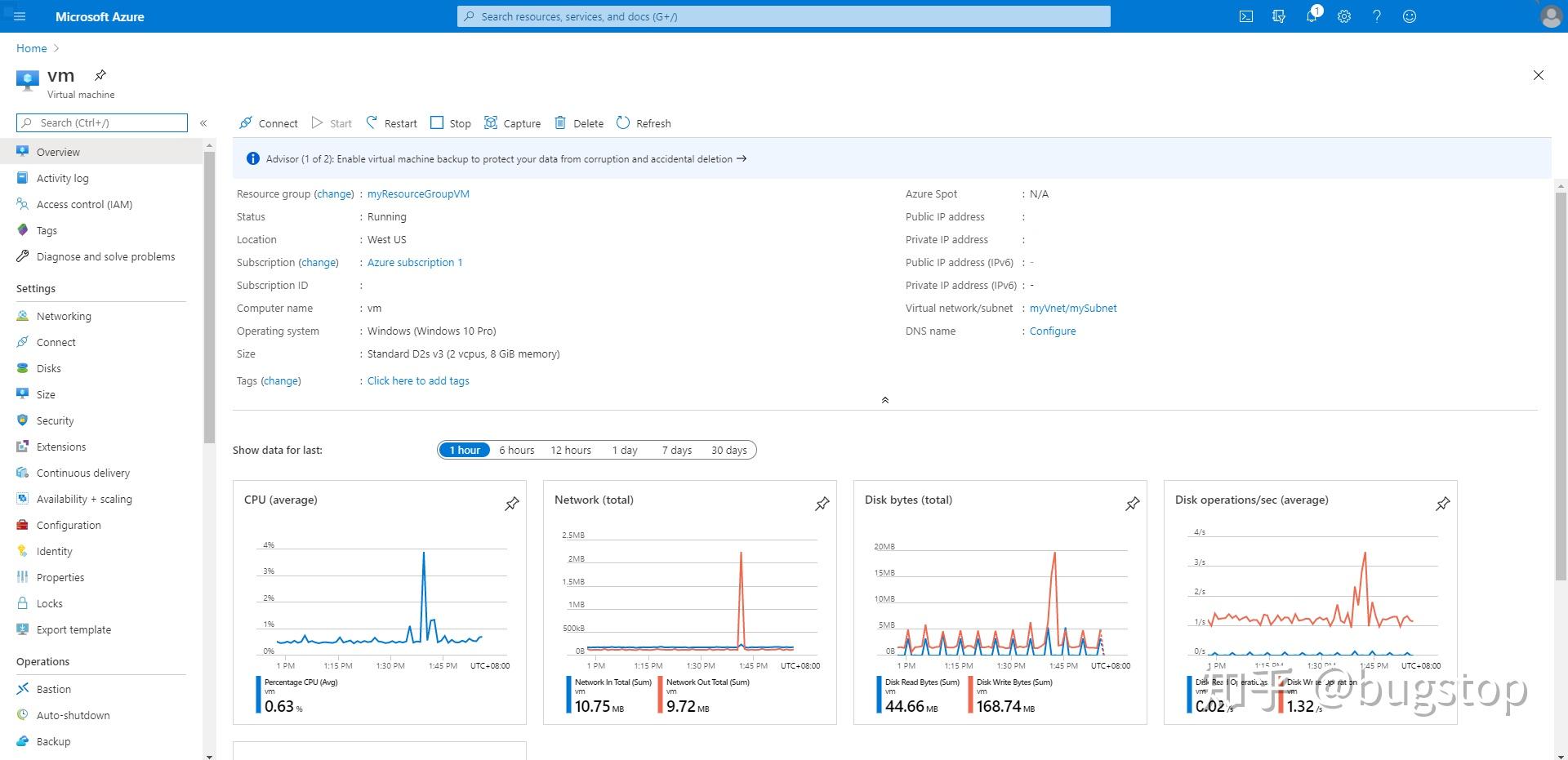Pin the Network (total) chart
The image size is (1568, 760).
822,504
